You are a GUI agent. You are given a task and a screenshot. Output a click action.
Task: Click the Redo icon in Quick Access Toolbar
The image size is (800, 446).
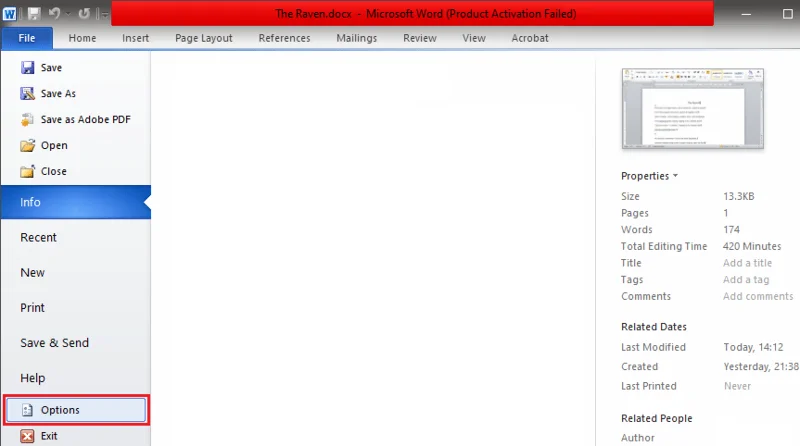tap(84, 14)
